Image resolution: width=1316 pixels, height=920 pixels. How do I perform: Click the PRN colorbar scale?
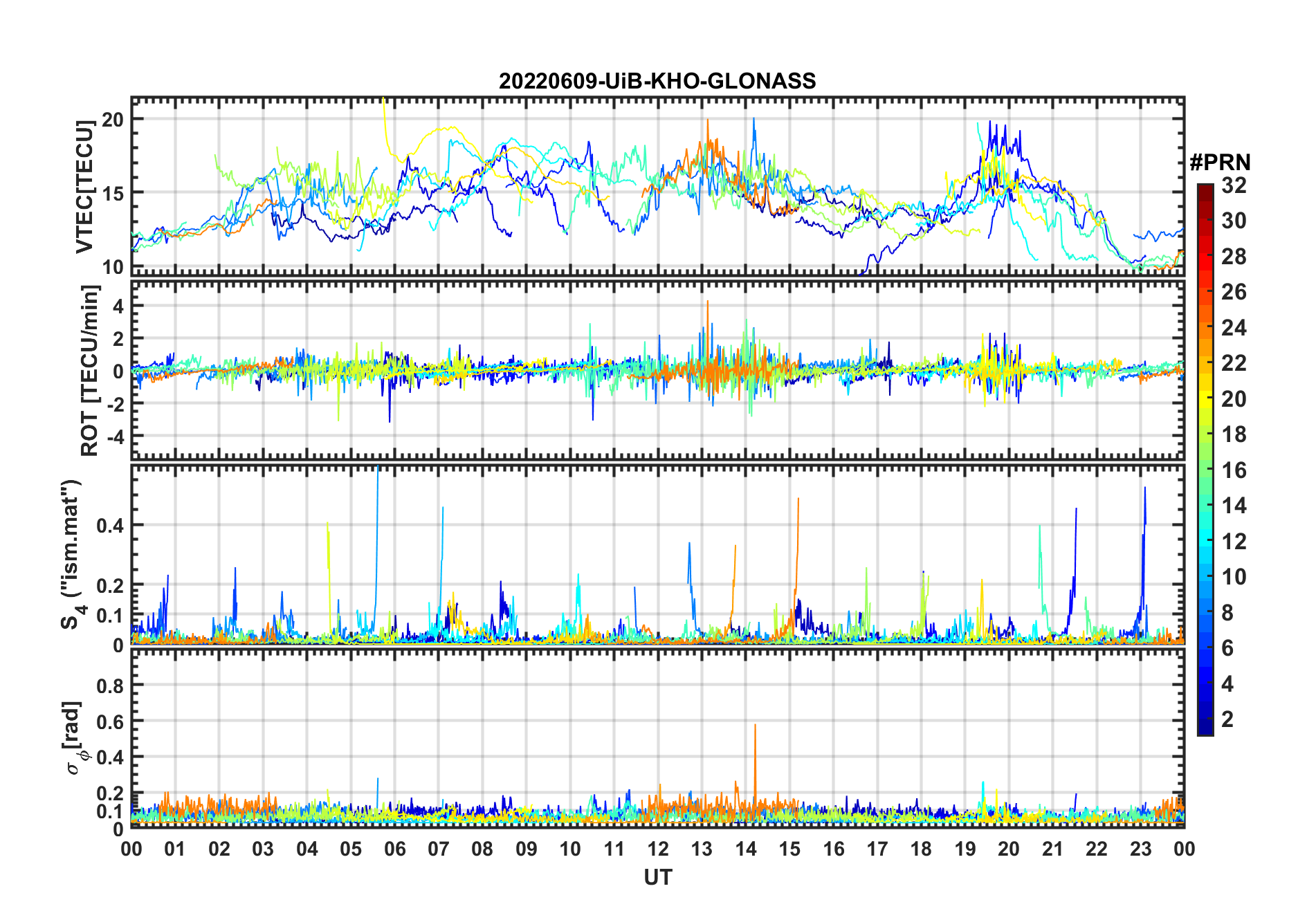tap(1205, 459)
